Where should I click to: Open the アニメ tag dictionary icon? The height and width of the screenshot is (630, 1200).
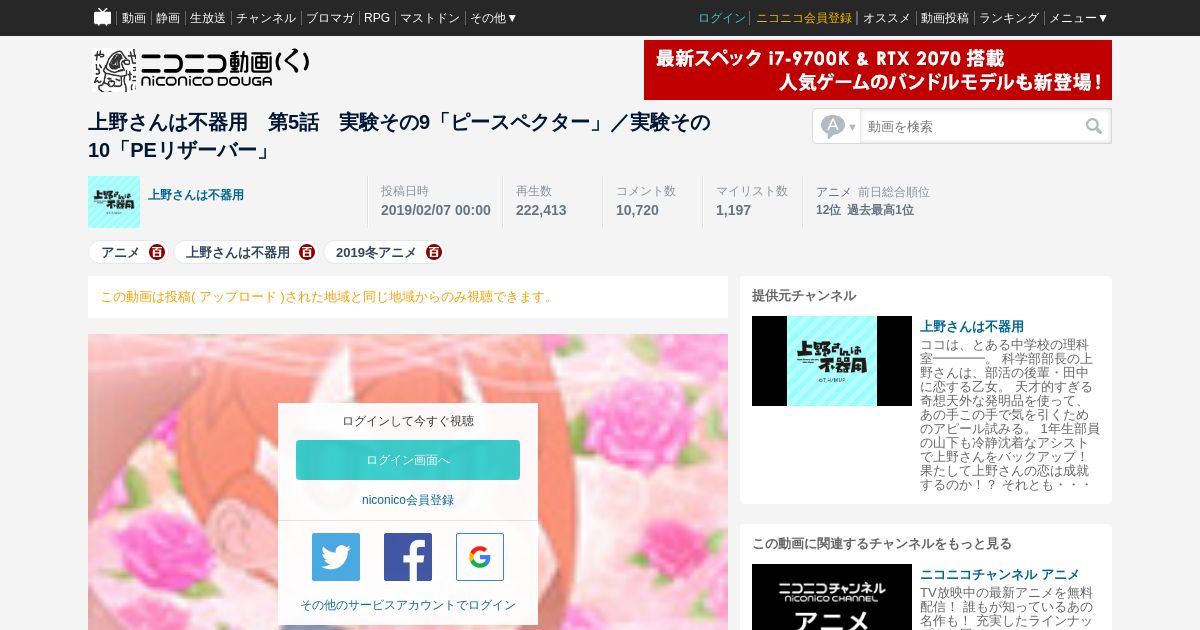157,252
